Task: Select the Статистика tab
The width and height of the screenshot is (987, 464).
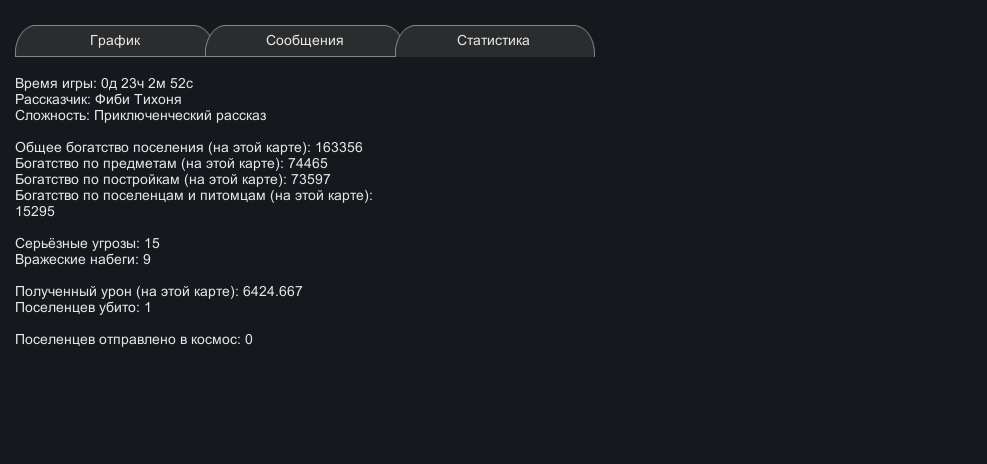Action: (x=493, y=41)
